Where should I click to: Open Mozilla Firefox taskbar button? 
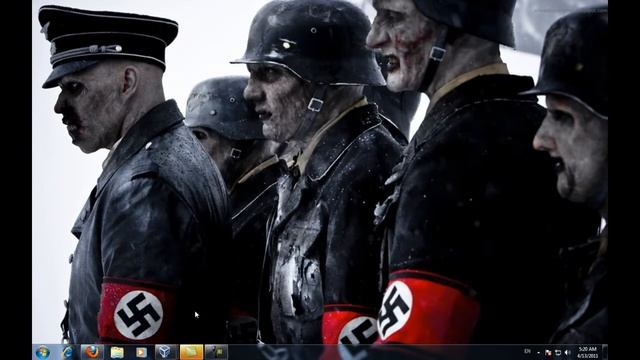click(92, 352)
